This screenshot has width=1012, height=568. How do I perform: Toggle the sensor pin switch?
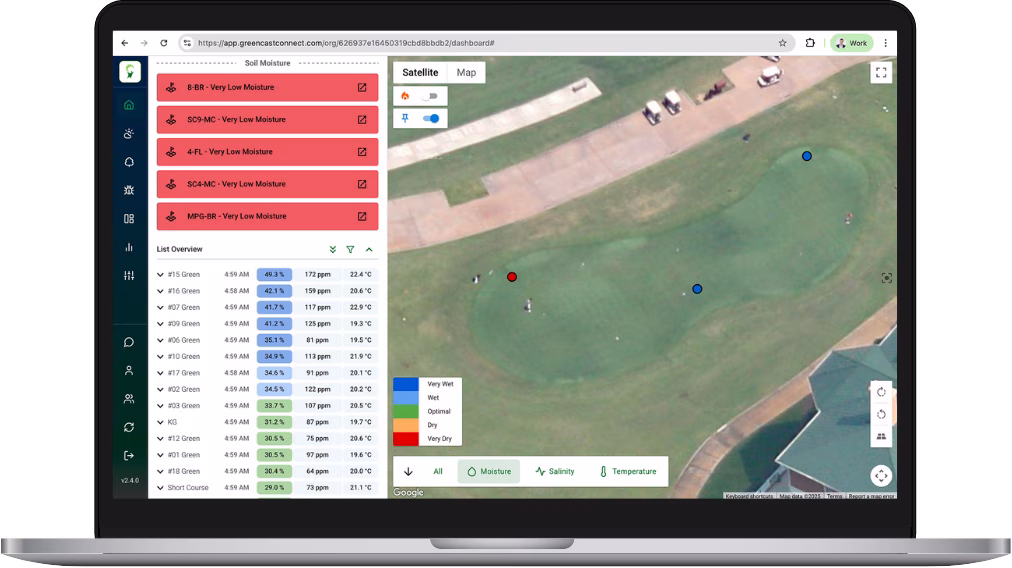(431, 118)
